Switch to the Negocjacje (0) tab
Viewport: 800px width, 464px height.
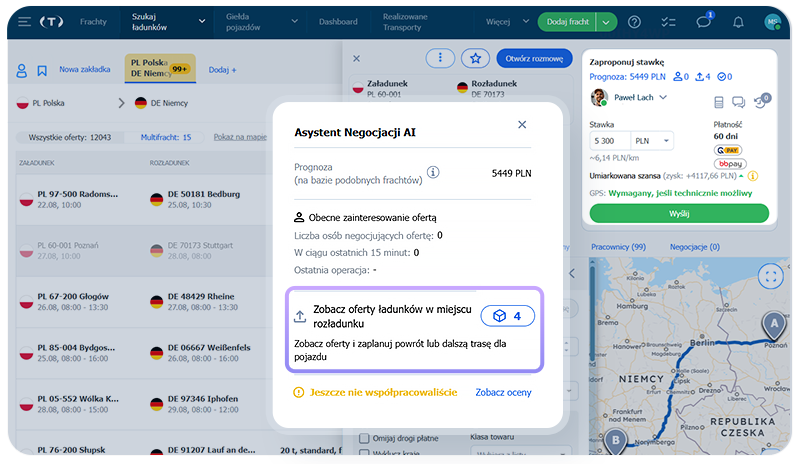coord(695,247)
